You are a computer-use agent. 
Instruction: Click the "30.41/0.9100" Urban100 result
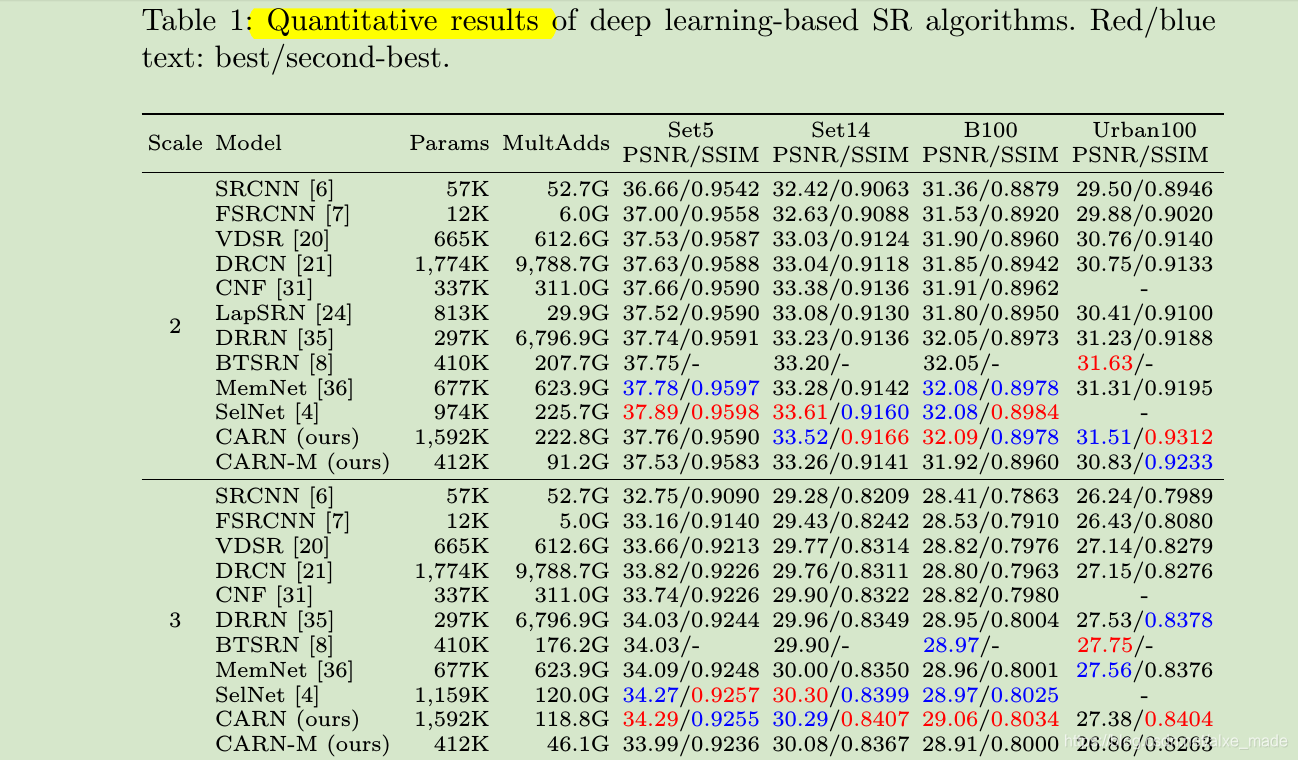pos(1144,313)
